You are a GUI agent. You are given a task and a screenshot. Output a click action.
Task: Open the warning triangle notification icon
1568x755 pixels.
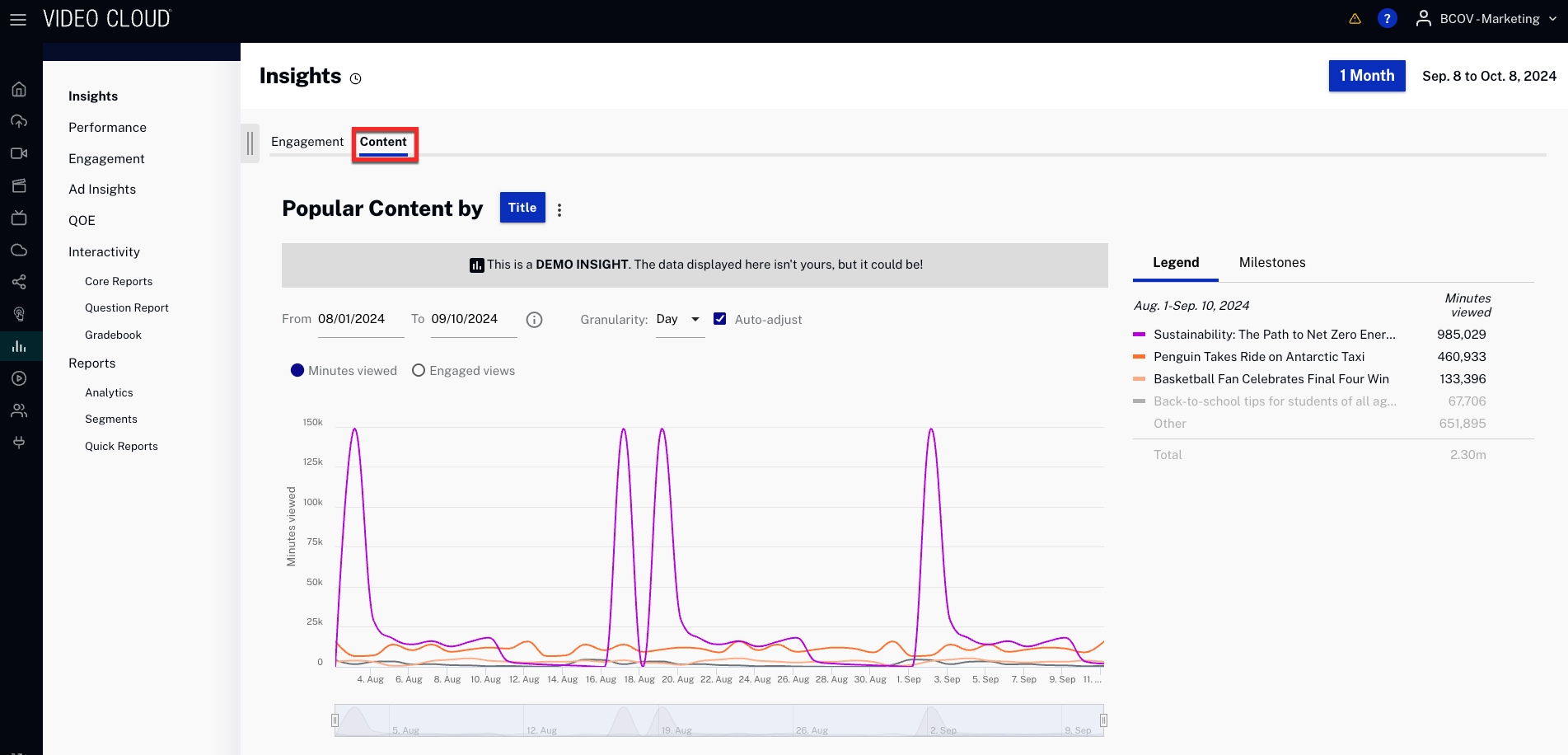[x=1355, y=18]
